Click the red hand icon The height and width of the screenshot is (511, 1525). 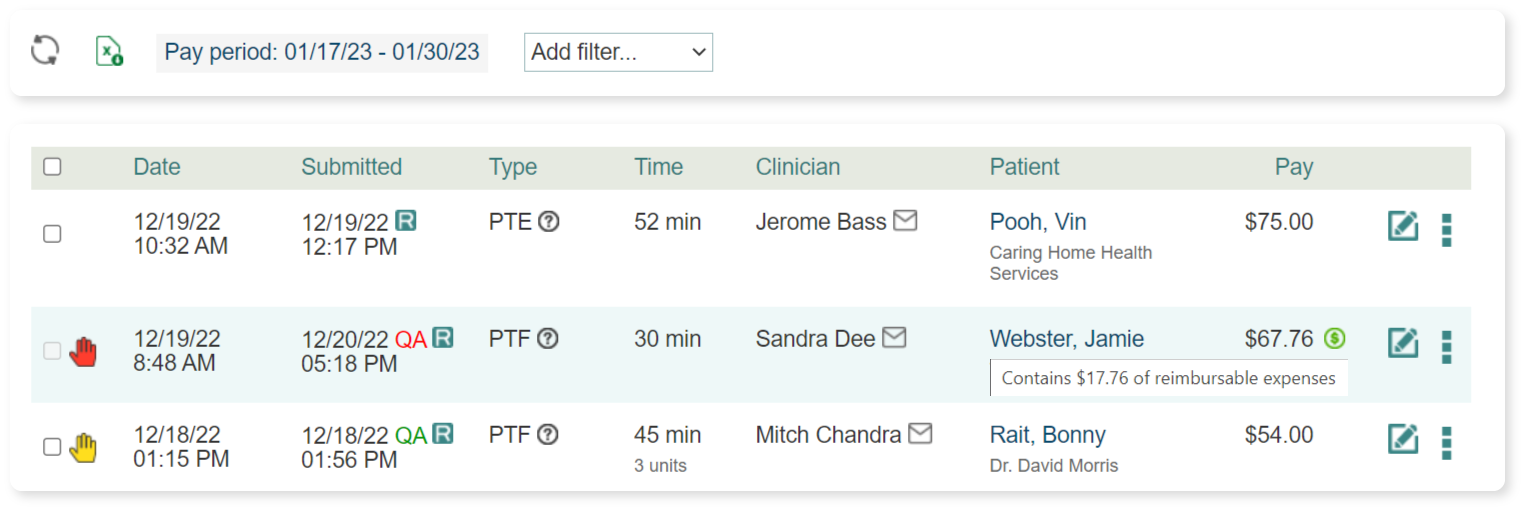tap(84, 351)
